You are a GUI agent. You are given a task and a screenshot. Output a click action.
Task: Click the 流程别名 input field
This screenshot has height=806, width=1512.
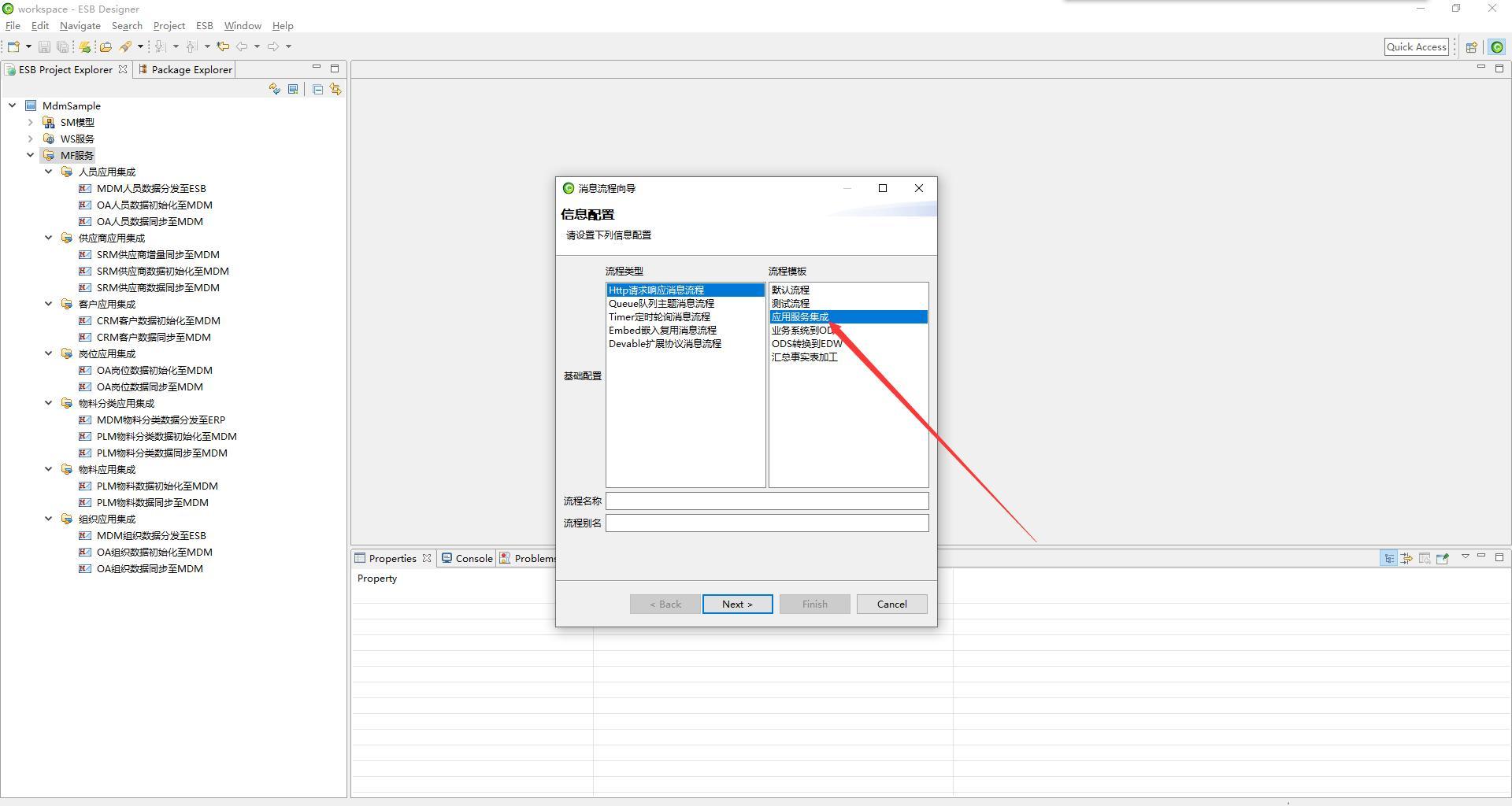click(x=767, y=523)
